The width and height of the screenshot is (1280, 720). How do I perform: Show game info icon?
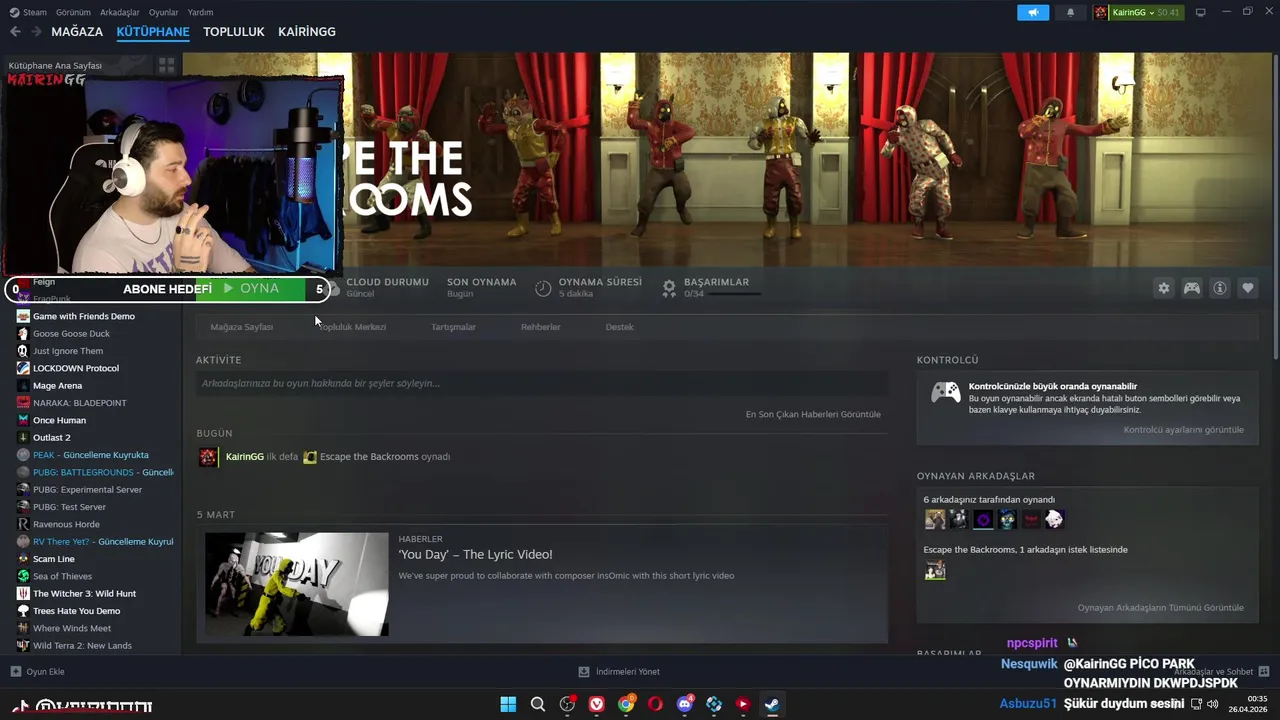1220,288
